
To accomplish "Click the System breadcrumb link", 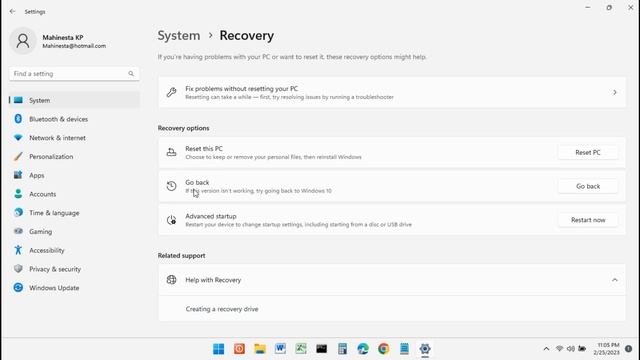I will click(179, 36).
